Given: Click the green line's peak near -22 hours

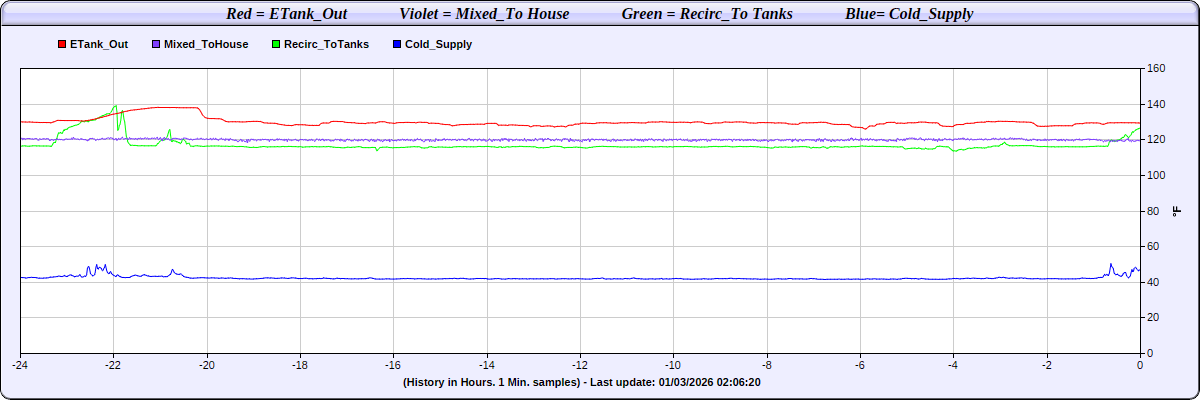Looking at the screenshot, I should 115,105.
